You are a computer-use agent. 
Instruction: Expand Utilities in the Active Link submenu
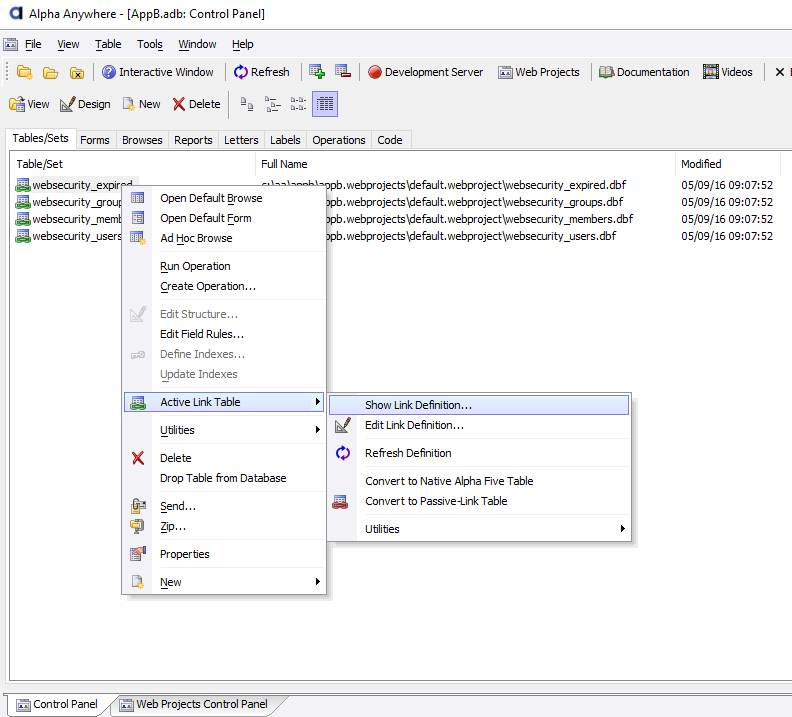(x=479, y=529)
